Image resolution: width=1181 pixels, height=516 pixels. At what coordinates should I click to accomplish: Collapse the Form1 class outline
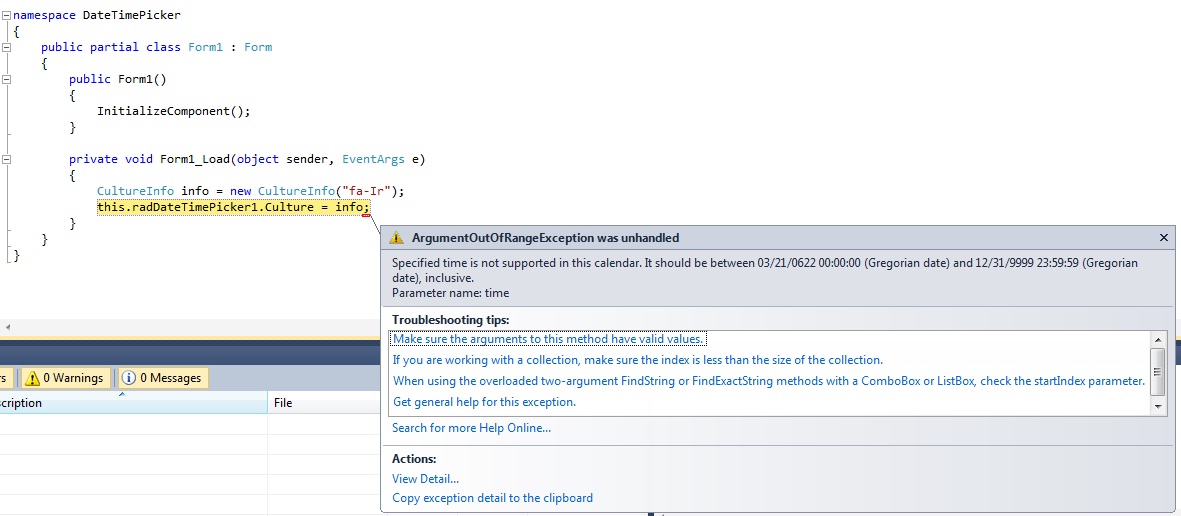[x=7, y=47]
